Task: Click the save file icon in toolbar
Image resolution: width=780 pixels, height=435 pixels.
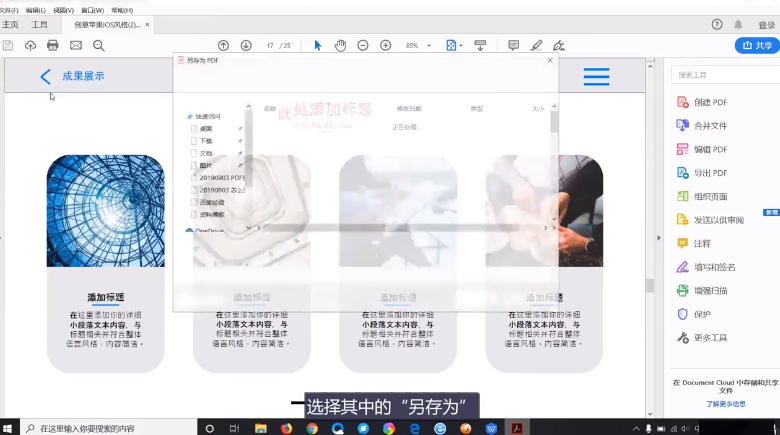Action: click(x=8, y=46)
